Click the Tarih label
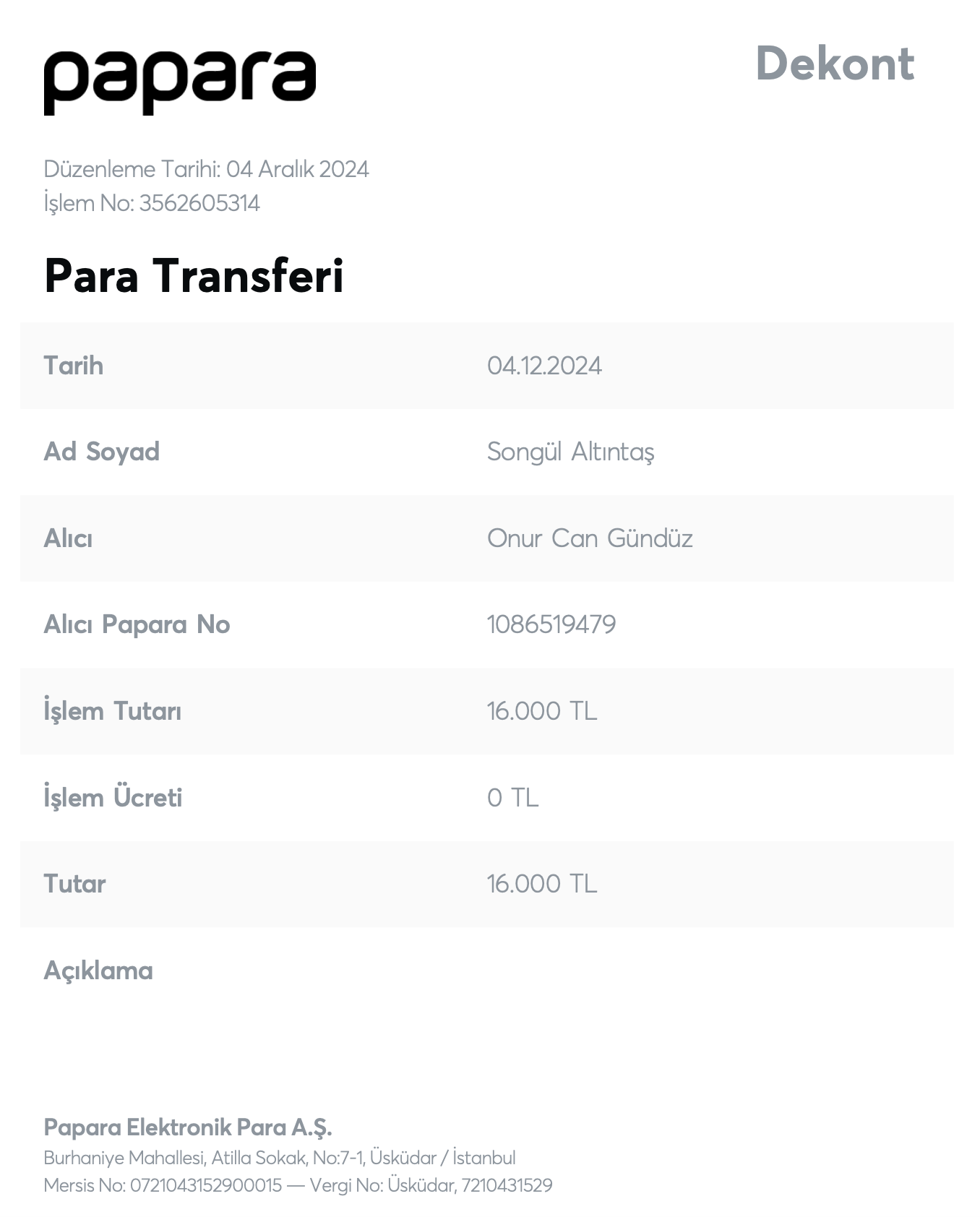Viewport: 980px width, 1217px height. [73, 366]
